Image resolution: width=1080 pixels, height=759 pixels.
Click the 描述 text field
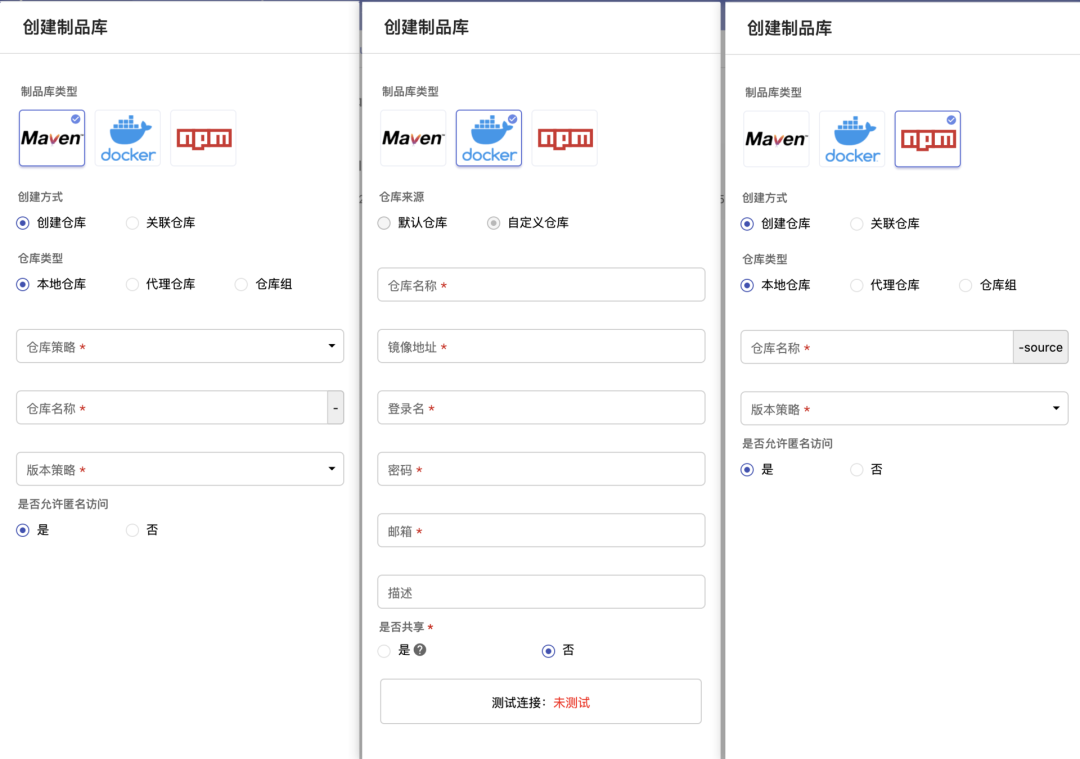[541, 592]
